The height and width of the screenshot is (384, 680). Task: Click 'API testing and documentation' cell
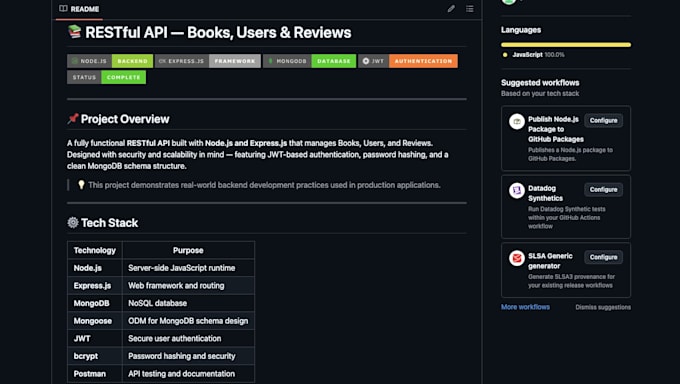(188, 374)
